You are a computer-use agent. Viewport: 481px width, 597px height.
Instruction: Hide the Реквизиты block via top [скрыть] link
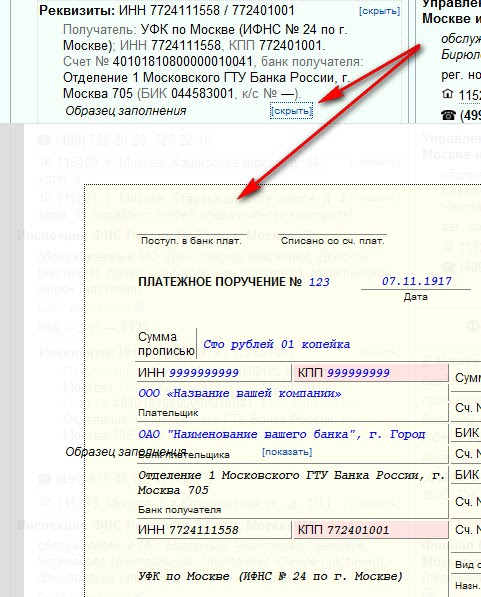pyautogui.click(x=379, y=11)
